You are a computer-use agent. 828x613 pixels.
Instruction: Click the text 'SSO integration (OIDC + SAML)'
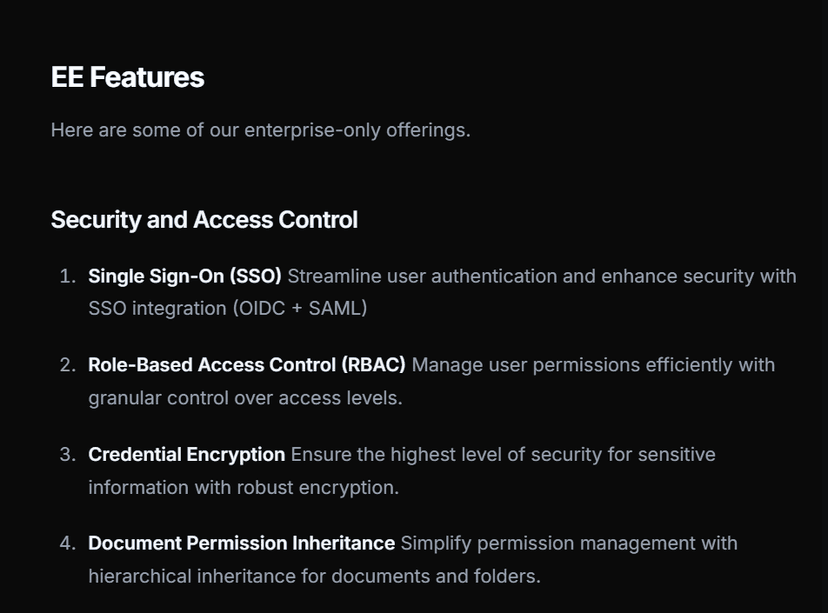[x=228, y=308]
